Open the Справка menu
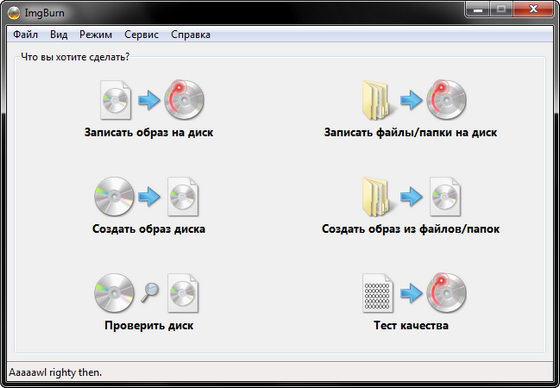 click(190, 35)
